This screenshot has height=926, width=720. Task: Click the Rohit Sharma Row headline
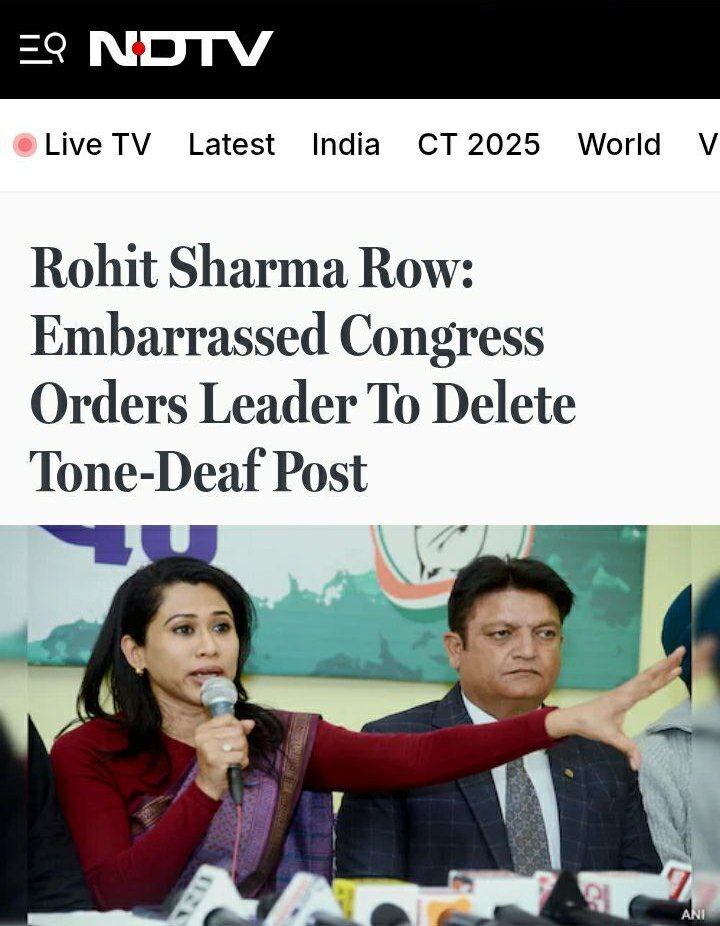coord(302,369)
